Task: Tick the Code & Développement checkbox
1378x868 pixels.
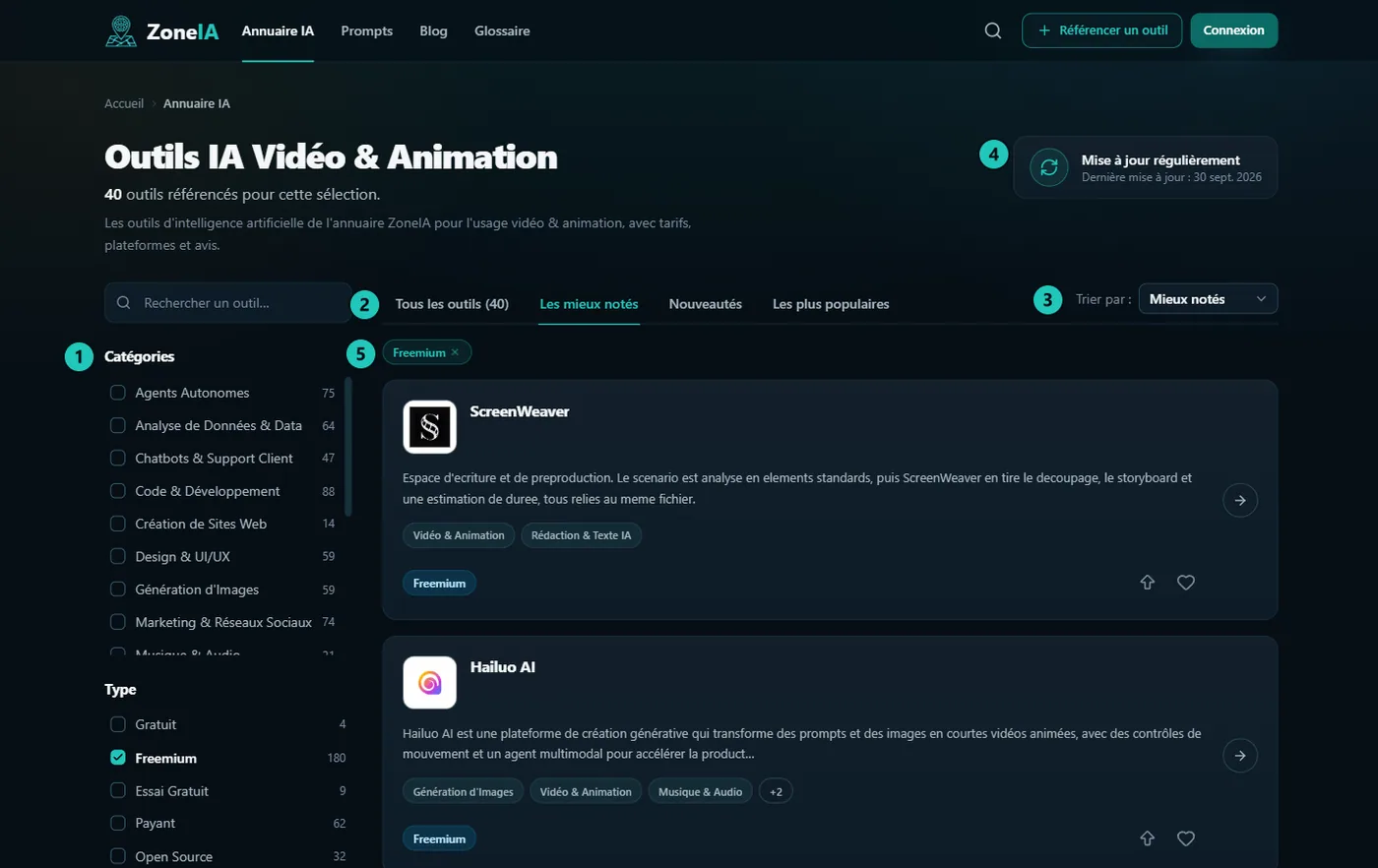Action: (118, 490)
